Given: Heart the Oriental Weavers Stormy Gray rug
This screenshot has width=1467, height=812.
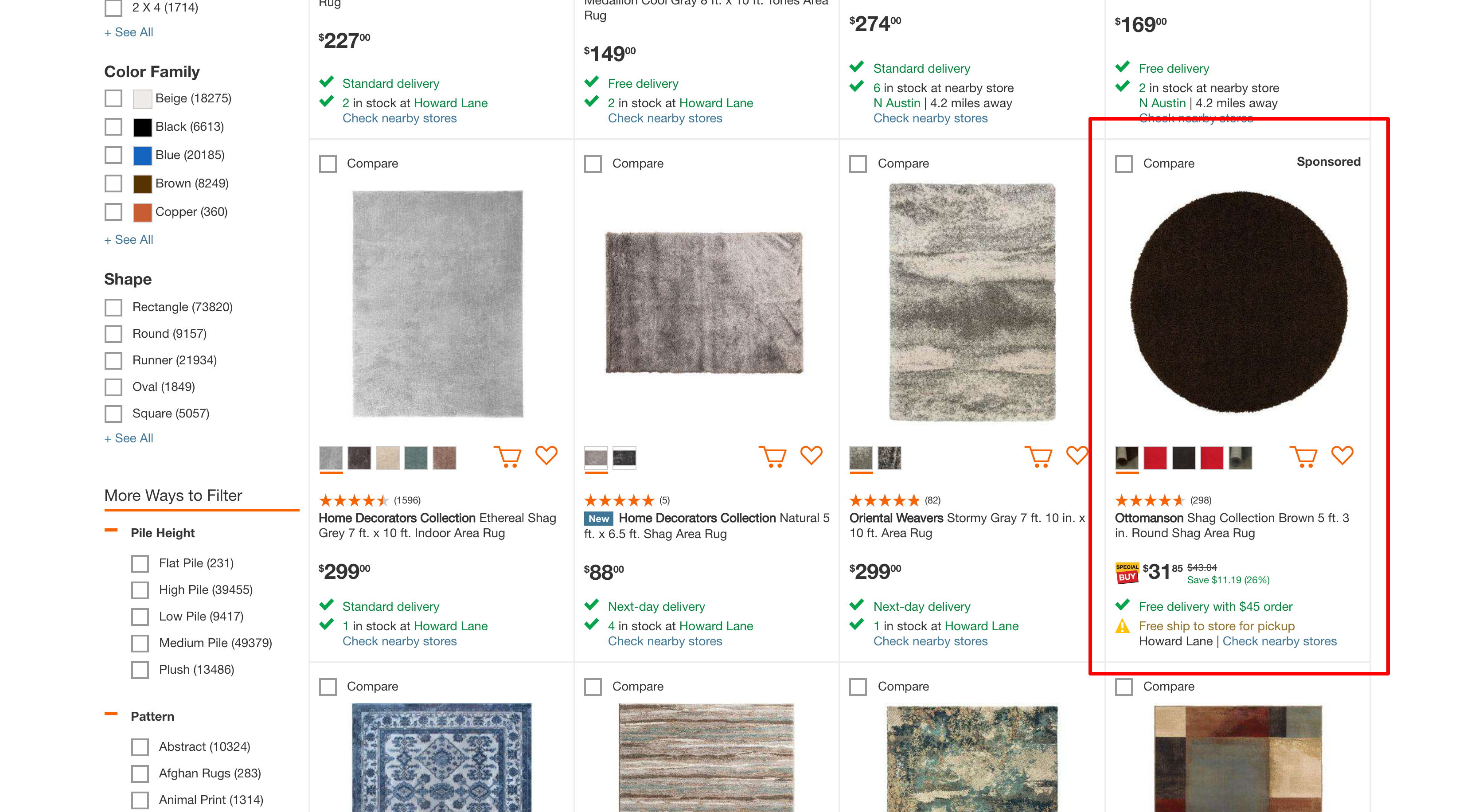Looking at the screenshot, I should click(1077, 455).
